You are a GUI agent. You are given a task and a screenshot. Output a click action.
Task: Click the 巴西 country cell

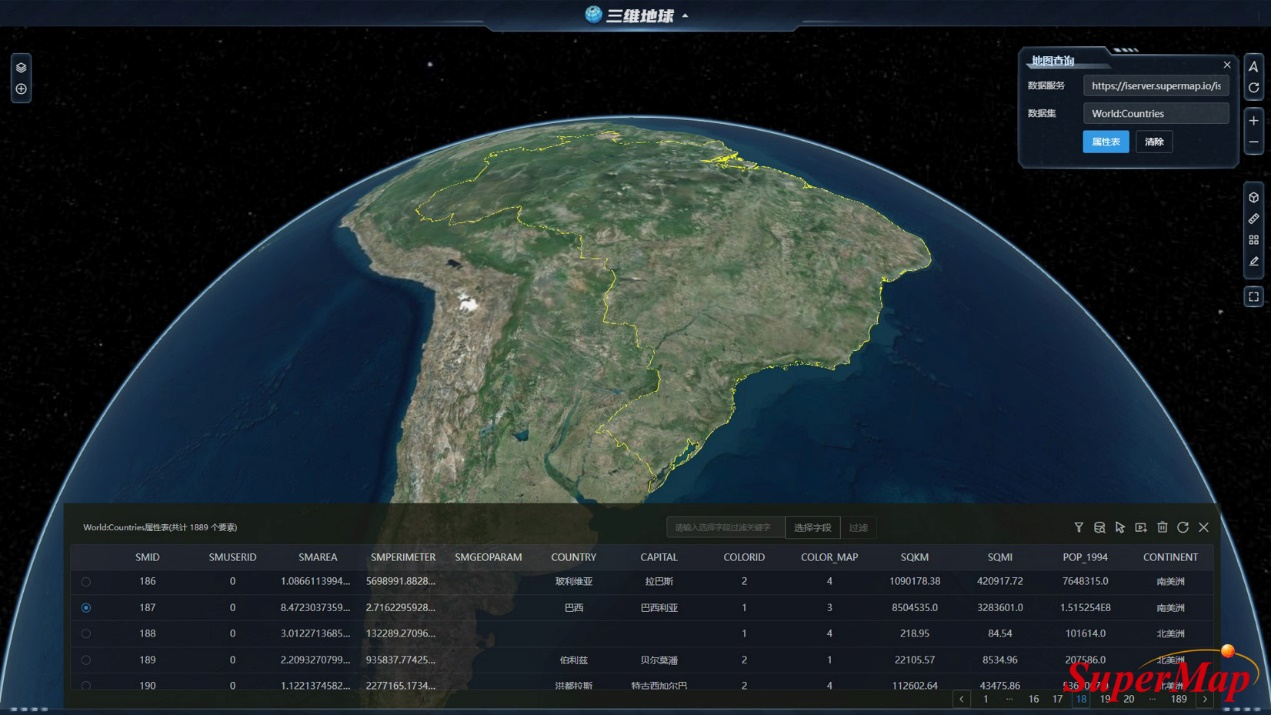pyautogui.click(x=573, y=607)
